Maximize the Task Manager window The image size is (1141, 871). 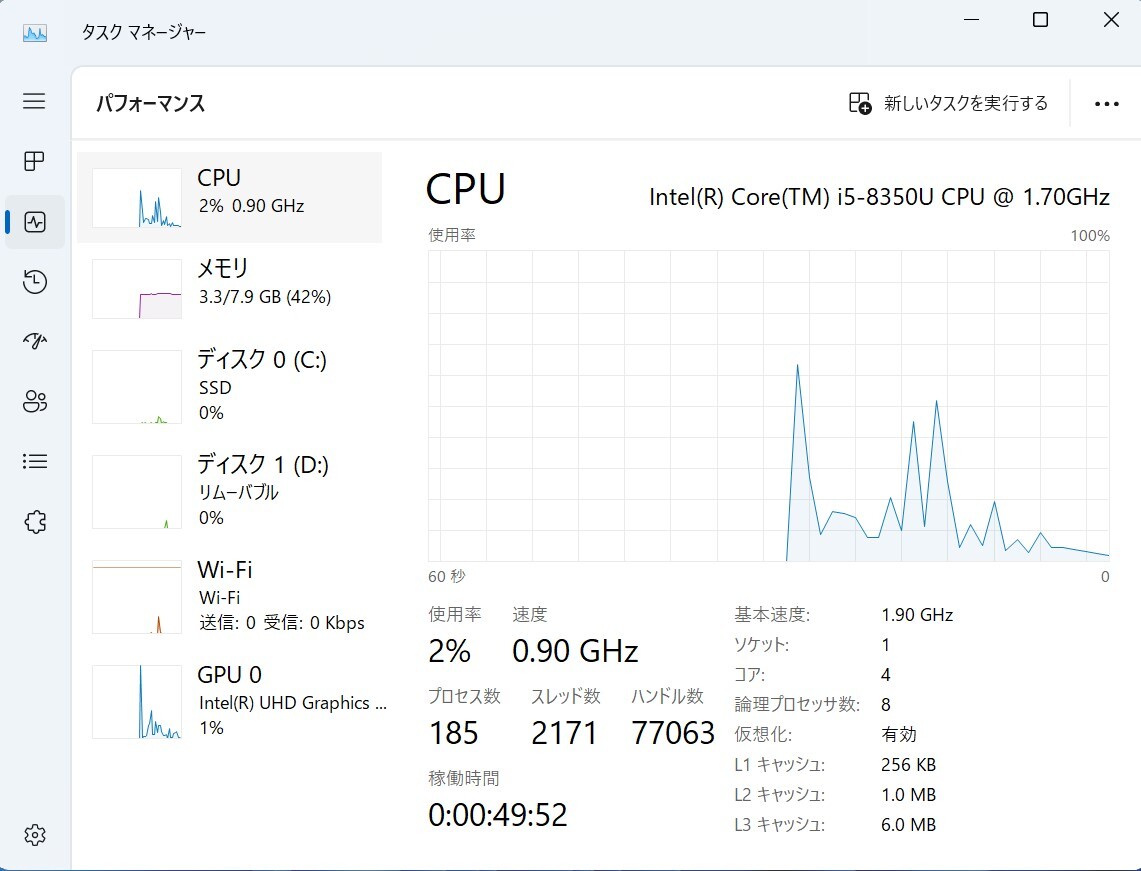tap(1041, 20)
